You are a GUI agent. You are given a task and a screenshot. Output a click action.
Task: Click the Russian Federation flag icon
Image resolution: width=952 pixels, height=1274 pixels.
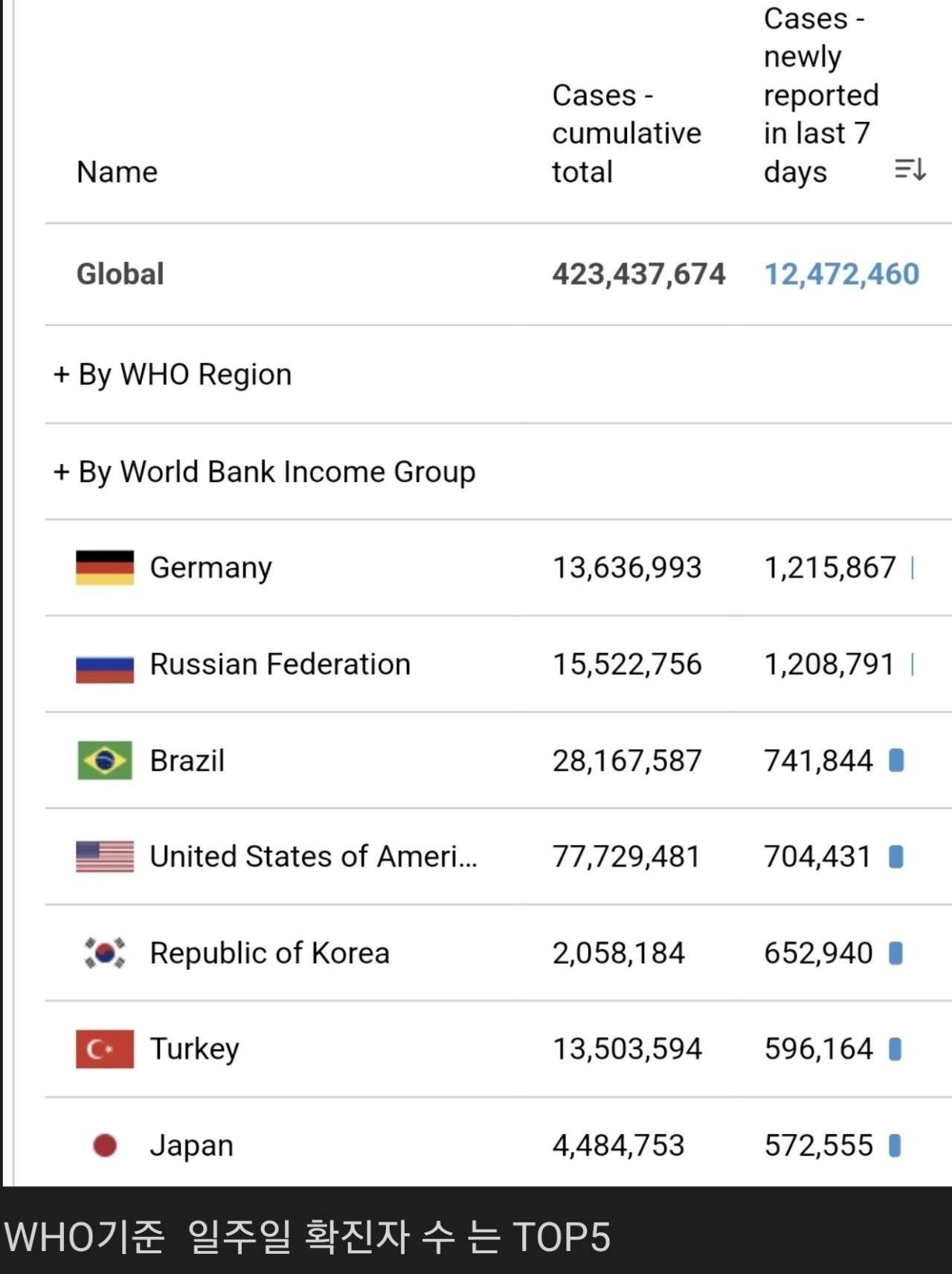[x=105, y=667]
